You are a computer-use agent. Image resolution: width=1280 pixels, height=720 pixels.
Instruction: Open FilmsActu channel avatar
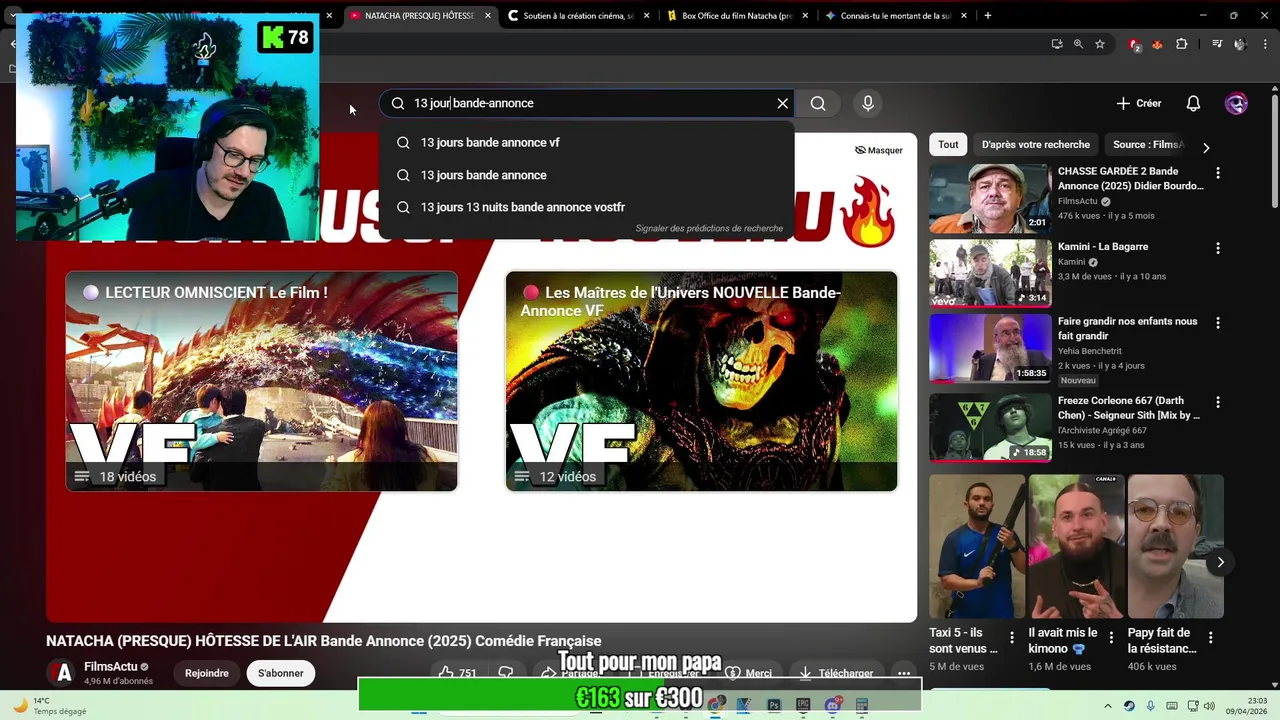[62, 673]
